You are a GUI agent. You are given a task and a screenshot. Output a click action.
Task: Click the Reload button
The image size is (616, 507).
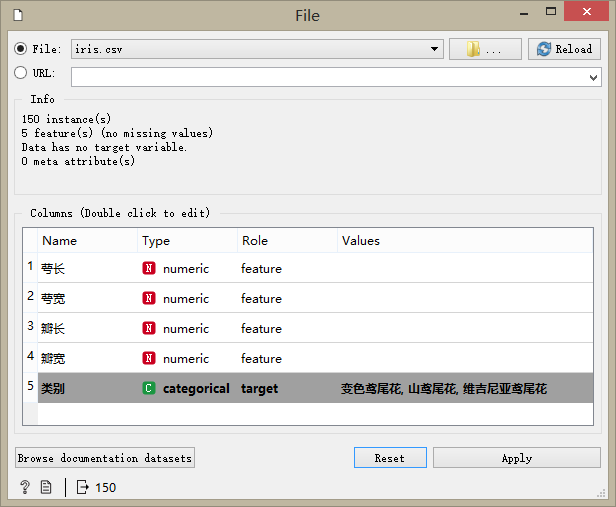coord(564,49)
